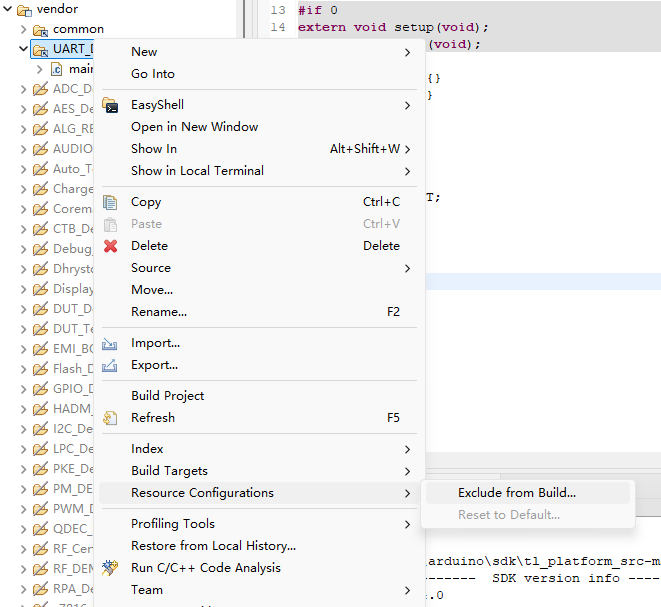Select the PKE_De folder row
Viewport: 661px width, 607px height.
[63, 469]
